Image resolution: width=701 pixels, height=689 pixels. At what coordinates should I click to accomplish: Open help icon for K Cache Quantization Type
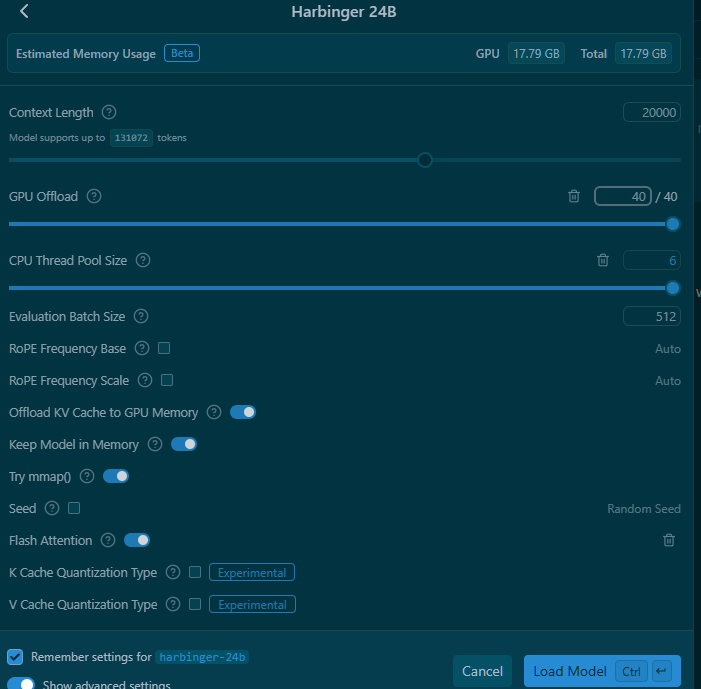(x=173, y=572)
